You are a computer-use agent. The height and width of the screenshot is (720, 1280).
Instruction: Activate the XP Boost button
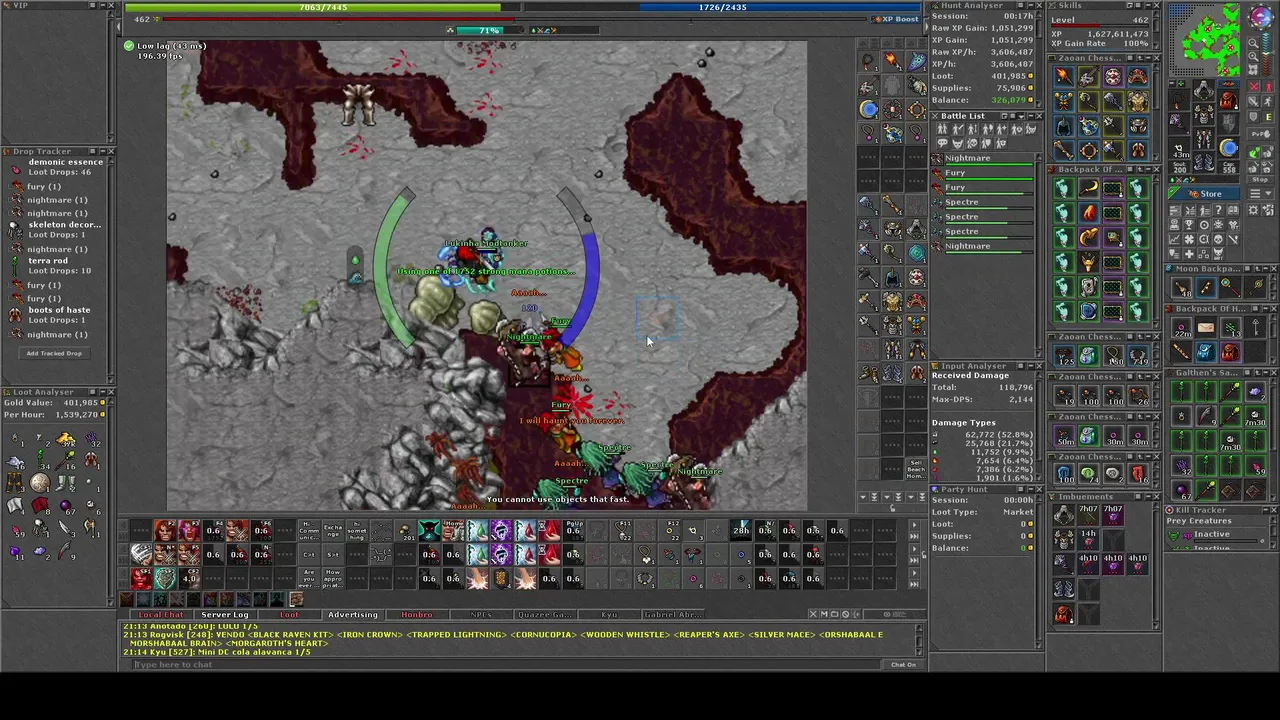[x=898, y=19]
